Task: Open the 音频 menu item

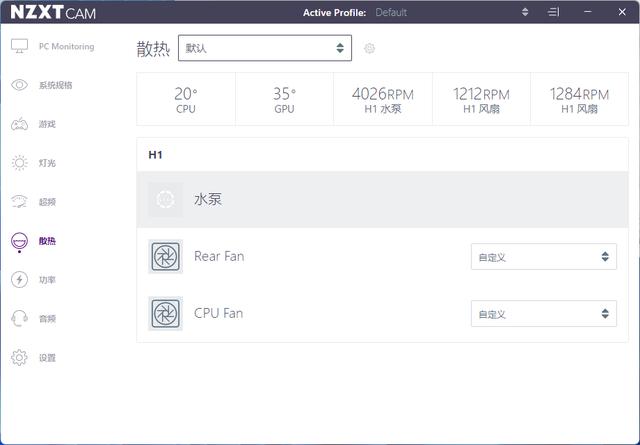Action: click(47, 318)
